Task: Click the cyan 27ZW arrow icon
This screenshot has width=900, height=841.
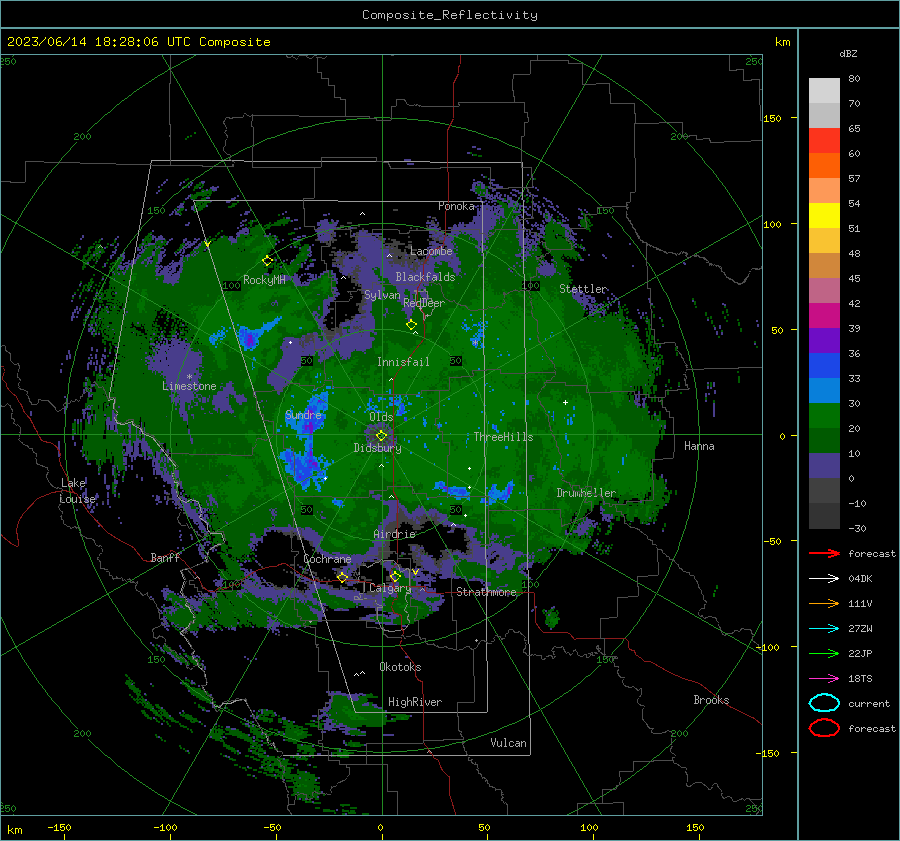Action: pos(824,628)
